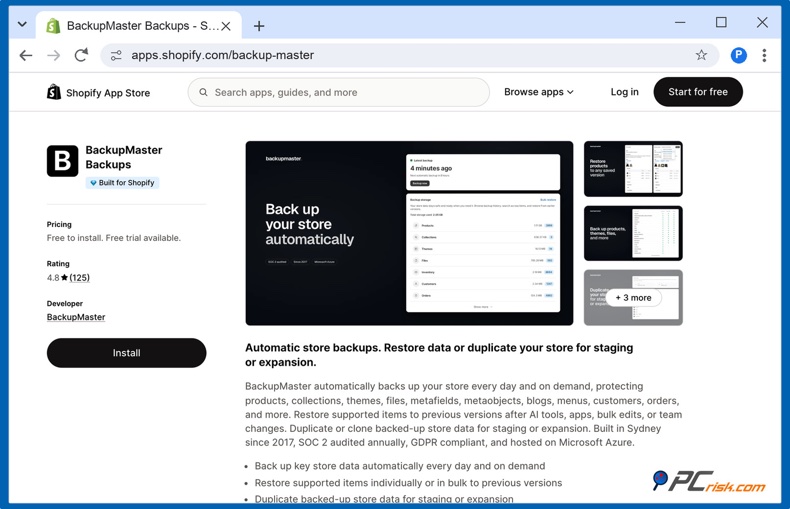The height and width of the screenshot is (509, 790).
Task: Close the BackupMaster Backups tab
Action: pyautogui.click(x=226, y=26)
